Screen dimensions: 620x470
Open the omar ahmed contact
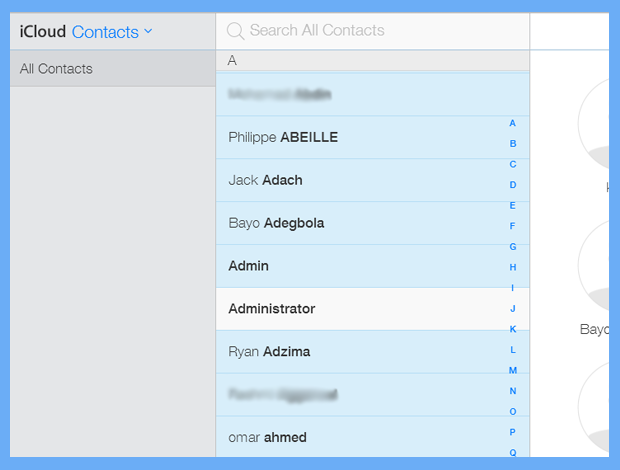(267, 437)
